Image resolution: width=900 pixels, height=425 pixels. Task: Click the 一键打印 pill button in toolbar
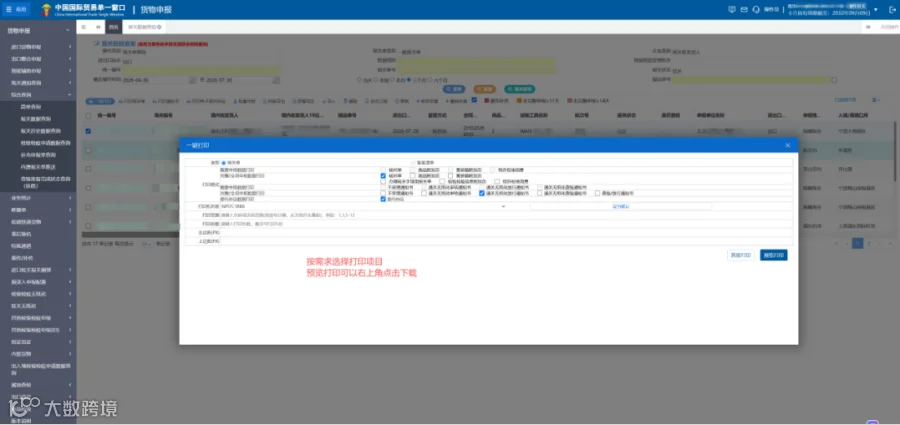[x=99, y=101]
